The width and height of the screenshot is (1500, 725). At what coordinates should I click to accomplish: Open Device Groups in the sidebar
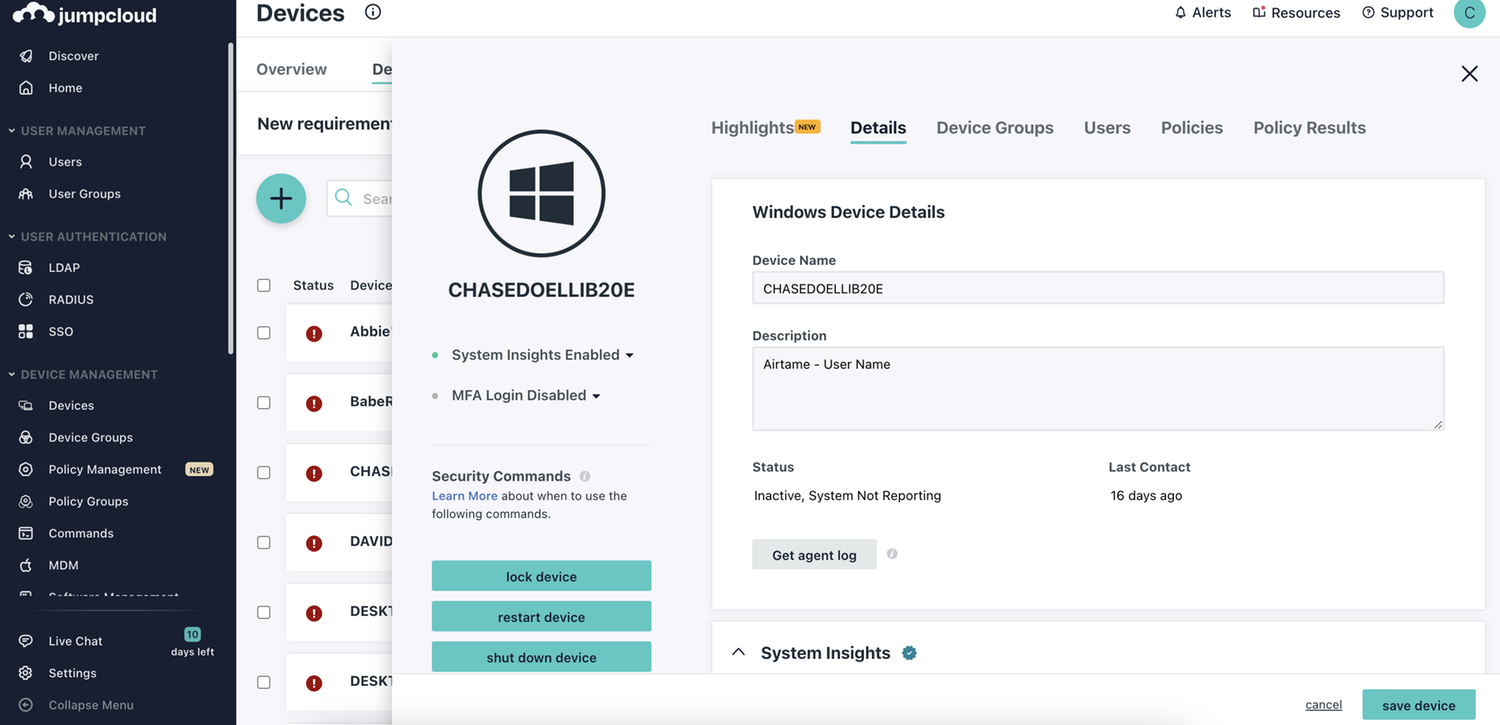[90, 438]
